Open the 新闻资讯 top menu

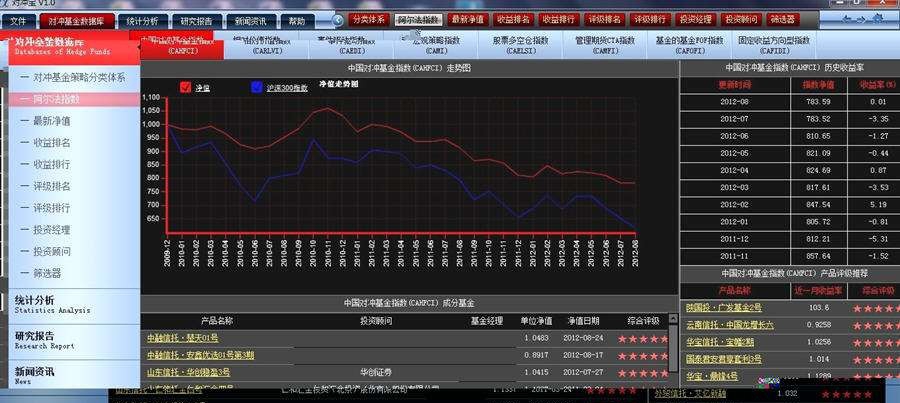pyautogui.click(x=251, y=21)
